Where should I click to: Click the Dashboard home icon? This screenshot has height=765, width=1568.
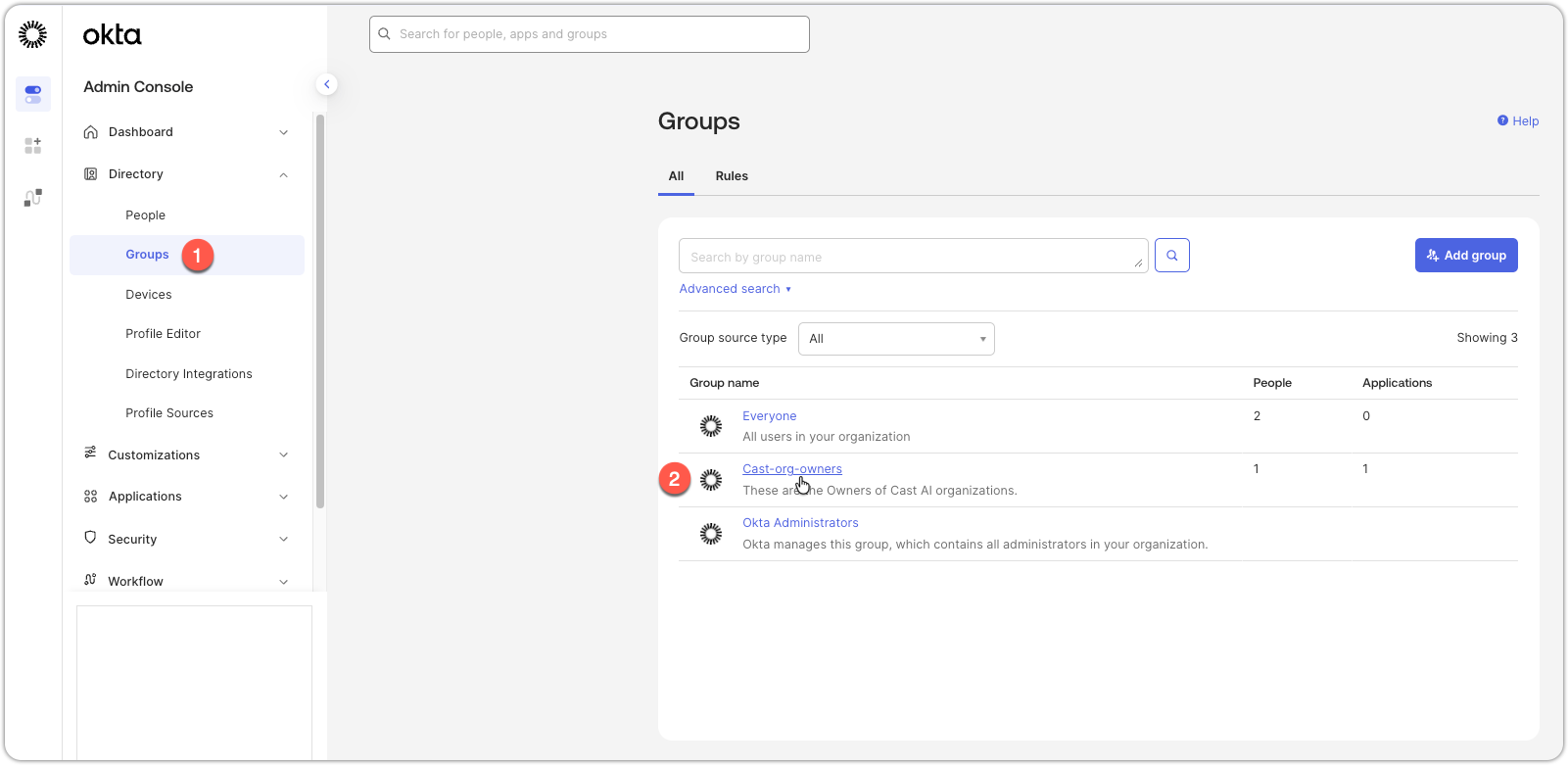tap(91, 132)
